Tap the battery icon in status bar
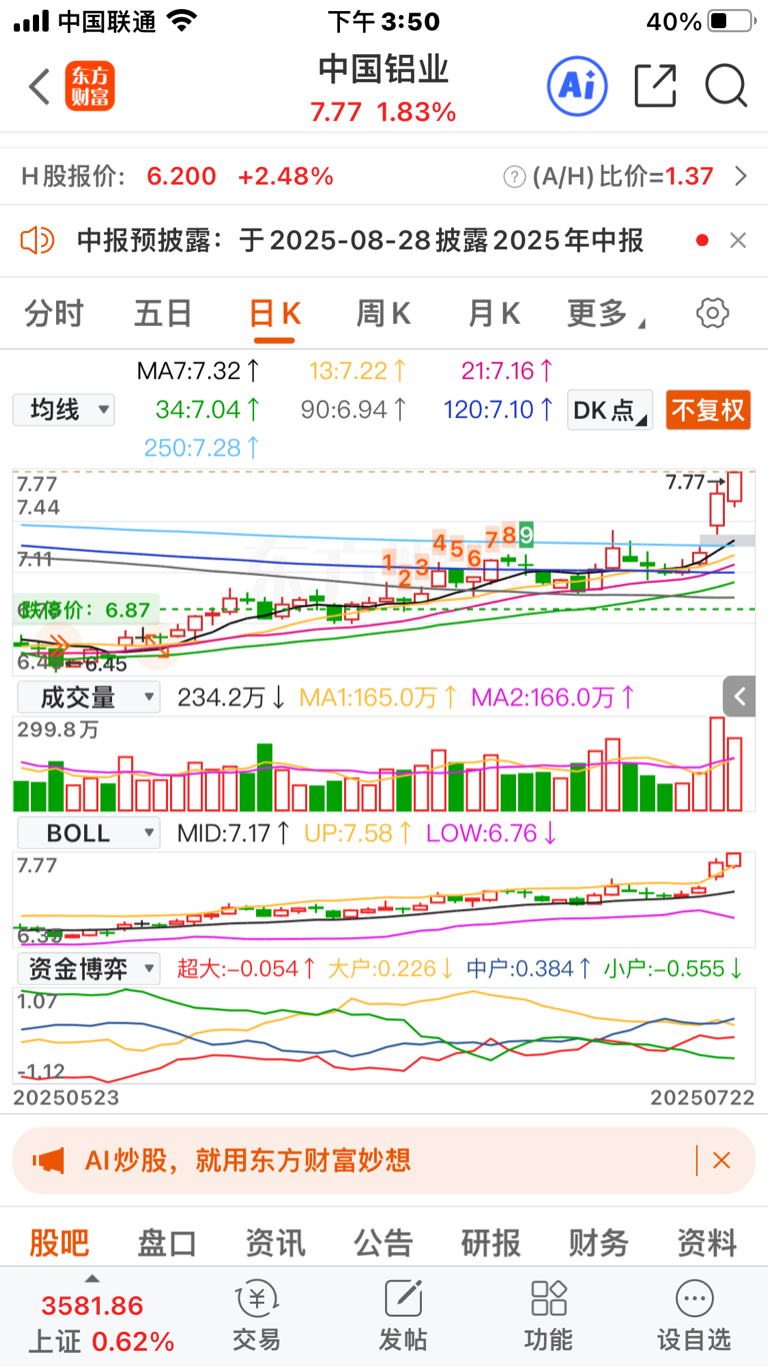 point(732,21)
